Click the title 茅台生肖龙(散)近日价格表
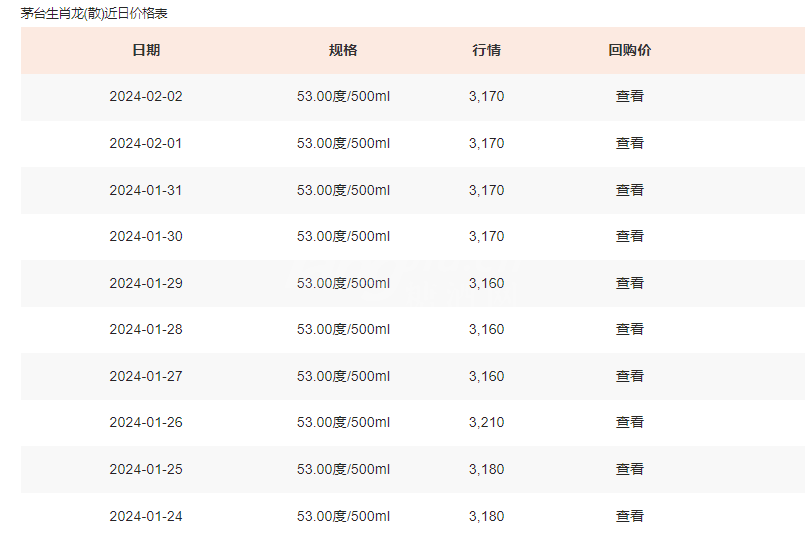 pos(94,13)
